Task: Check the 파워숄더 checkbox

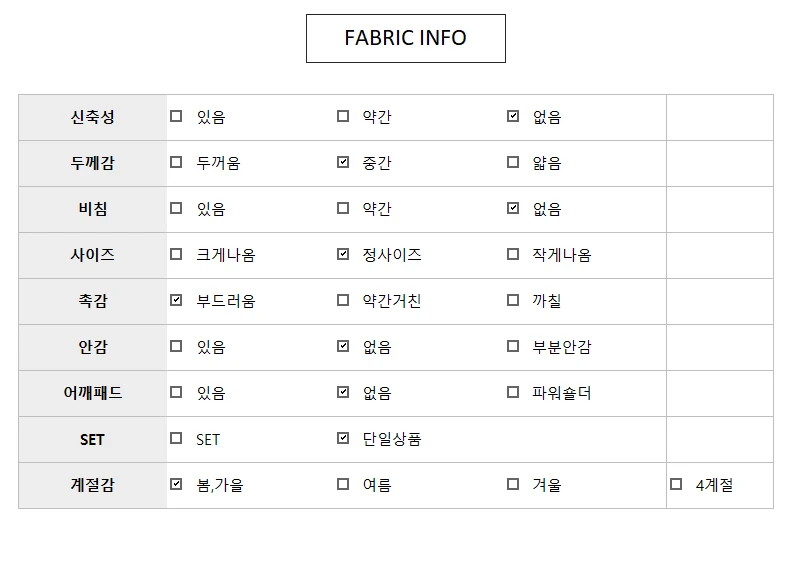Action: [513, 392]
